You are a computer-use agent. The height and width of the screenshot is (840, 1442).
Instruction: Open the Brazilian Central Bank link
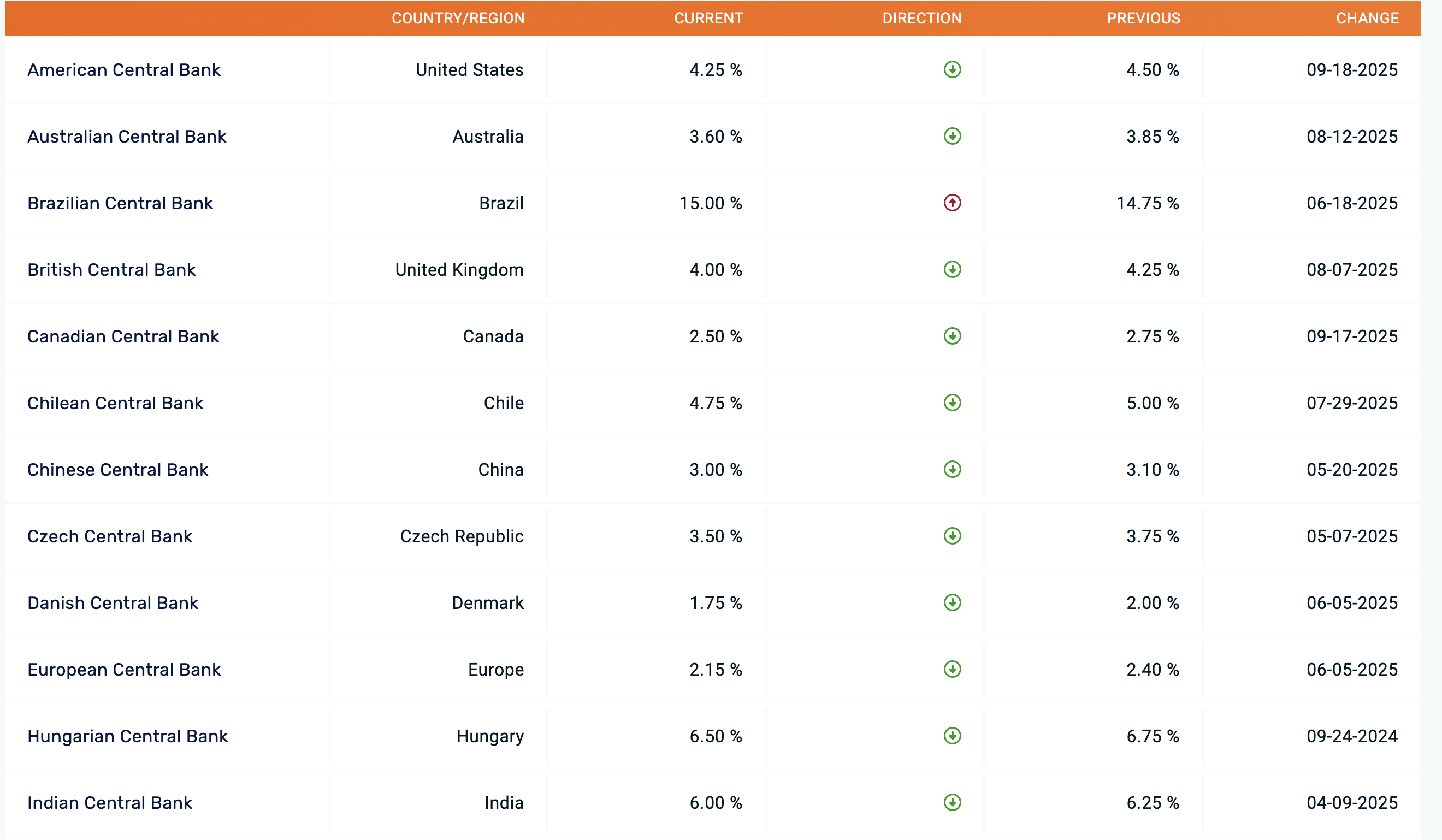coord(120,203)
